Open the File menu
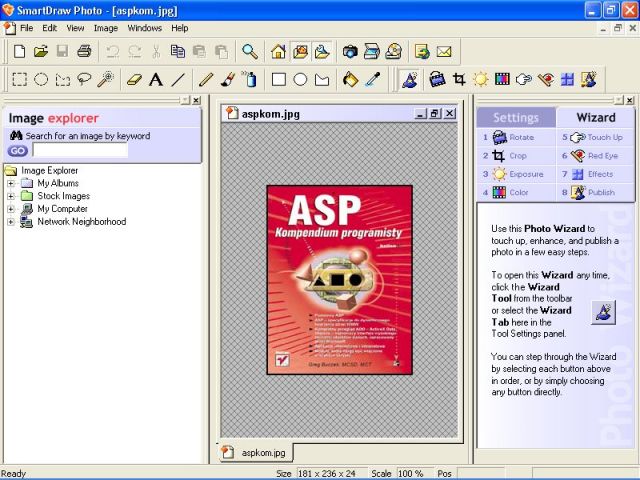The height and width of the screenshot is (480, 640). 26,28
